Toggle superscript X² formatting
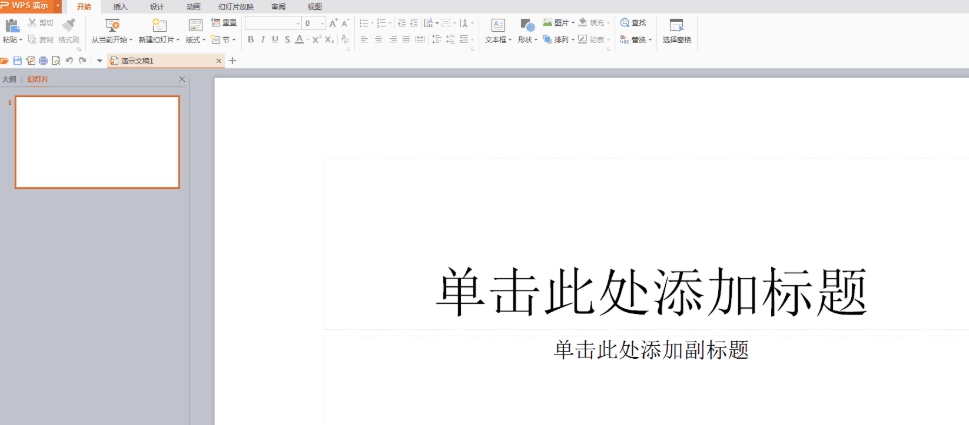Viewport: 969px width, 425px height. click(x=316, y=40)
